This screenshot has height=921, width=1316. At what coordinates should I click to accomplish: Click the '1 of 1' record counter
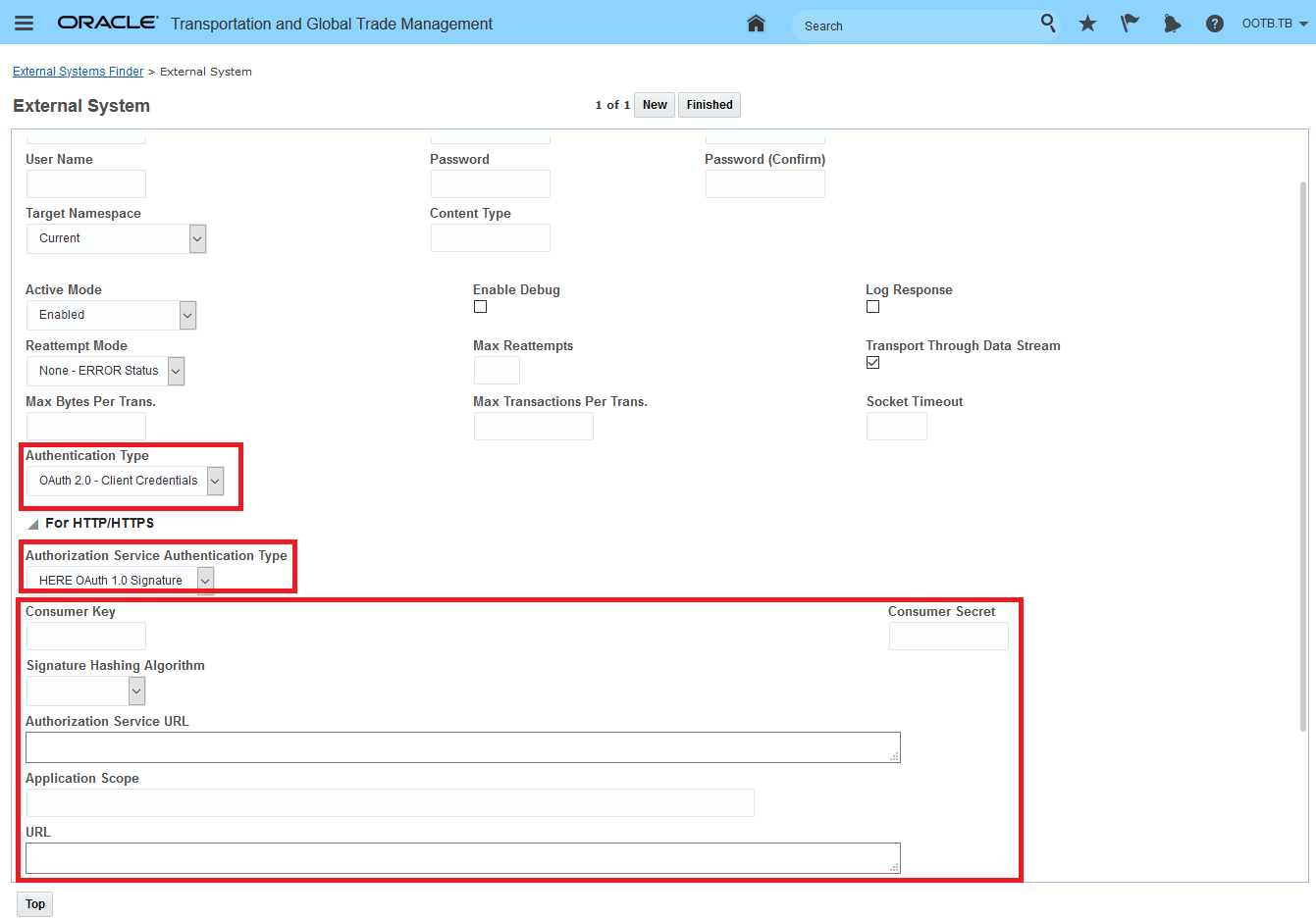[x=612, y=105]
